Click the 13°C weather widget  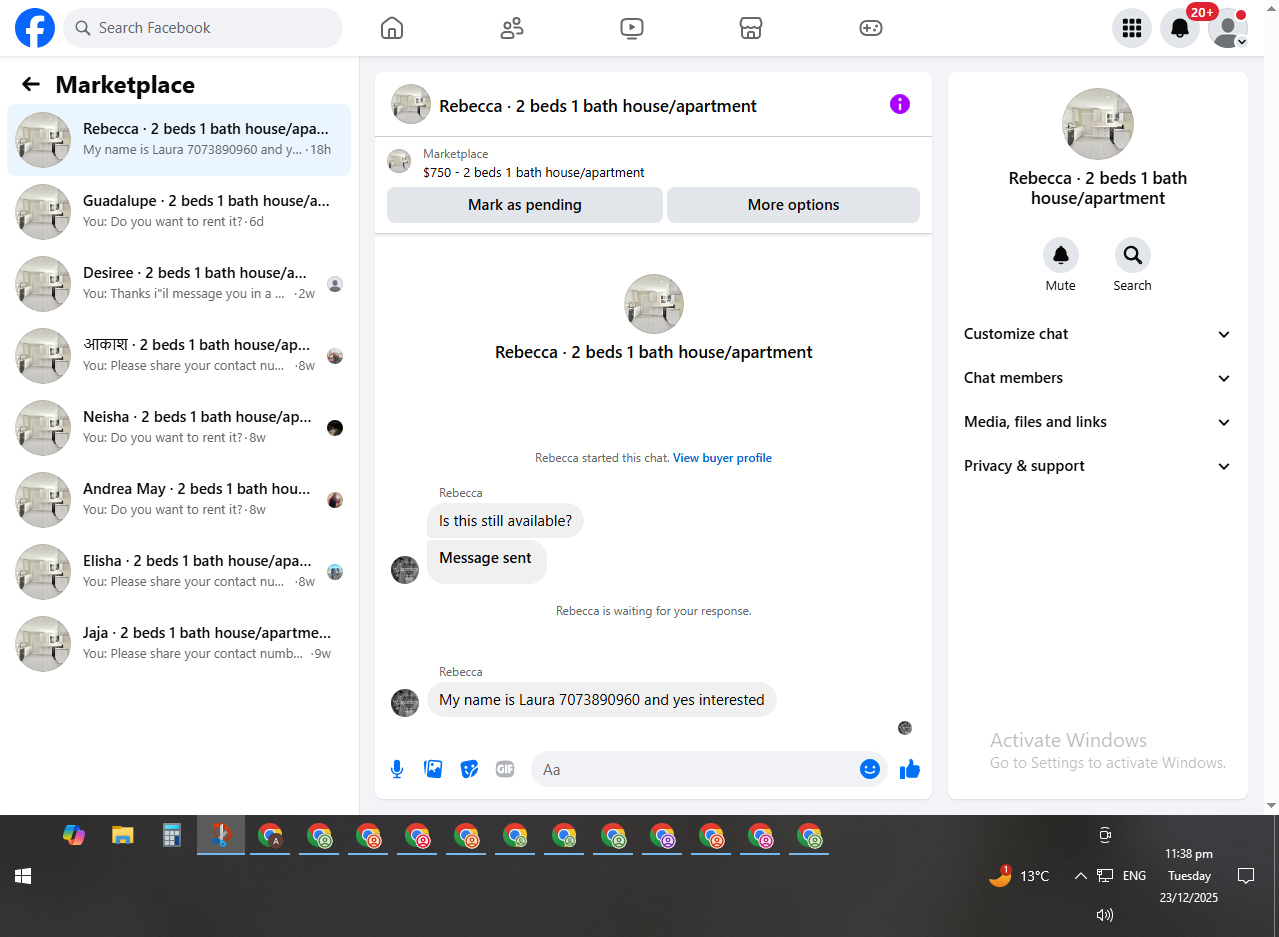coord(1019,876)
